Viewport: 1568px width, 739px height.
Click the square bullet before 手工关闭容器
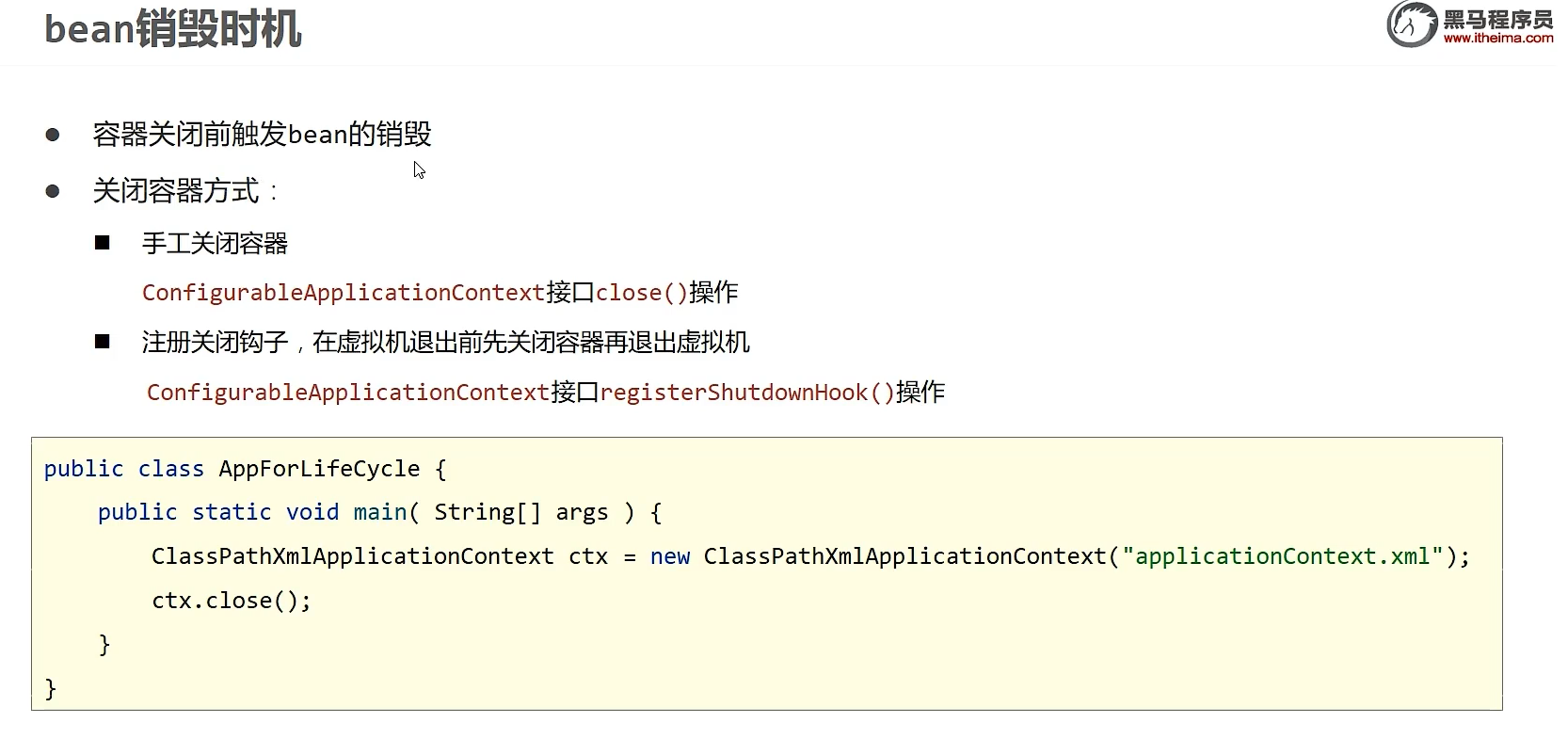[x=103, y=243]
